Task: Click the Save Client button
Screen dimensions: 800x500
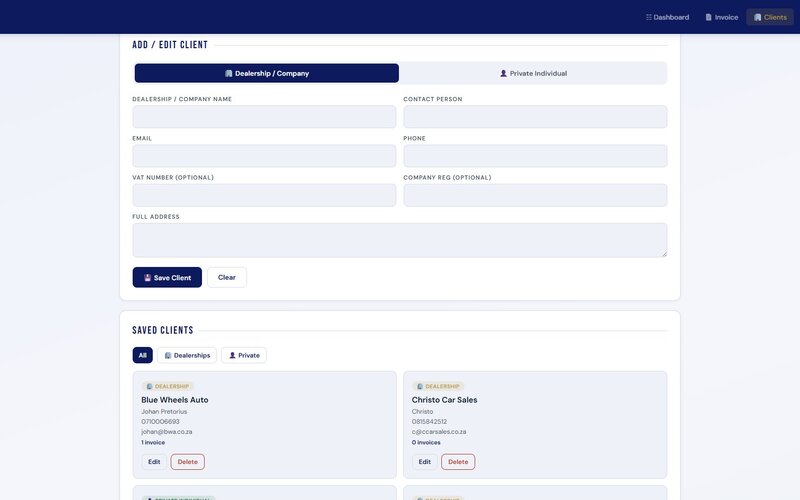Action: (x=167, y=277)
